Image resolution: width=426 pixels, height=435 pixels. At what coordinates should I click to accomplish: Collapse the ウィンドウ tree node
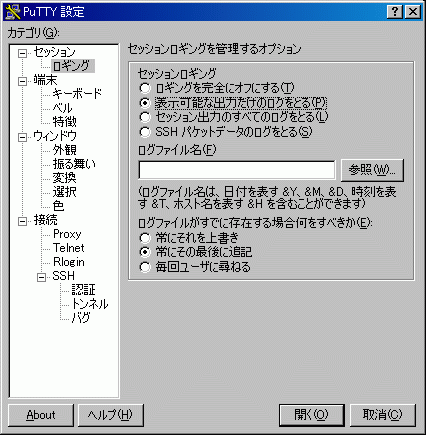[22, 137]
